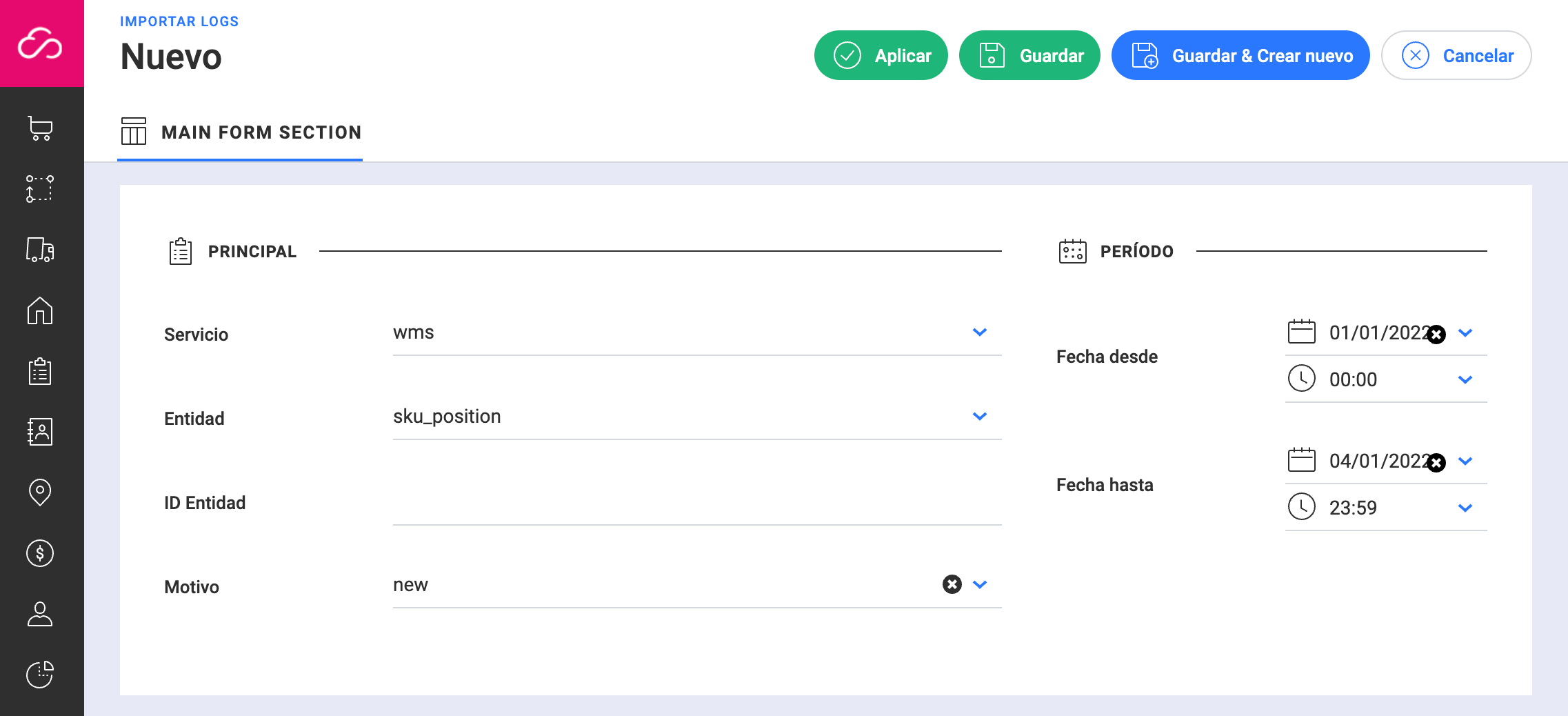
Task: Open the 00:00 time dropdown
Action: 1466,380
